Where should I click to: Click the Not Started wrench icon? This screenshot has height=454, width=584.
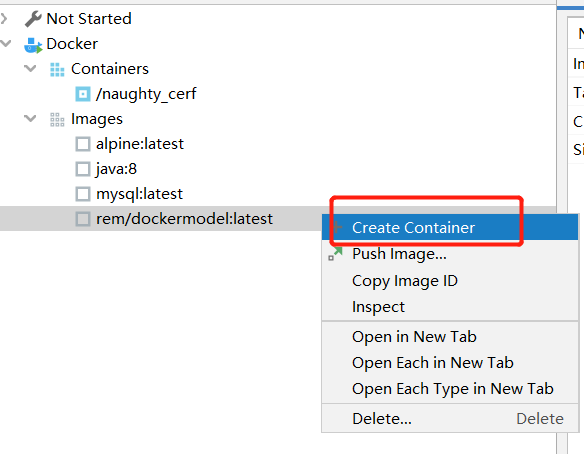33,19
